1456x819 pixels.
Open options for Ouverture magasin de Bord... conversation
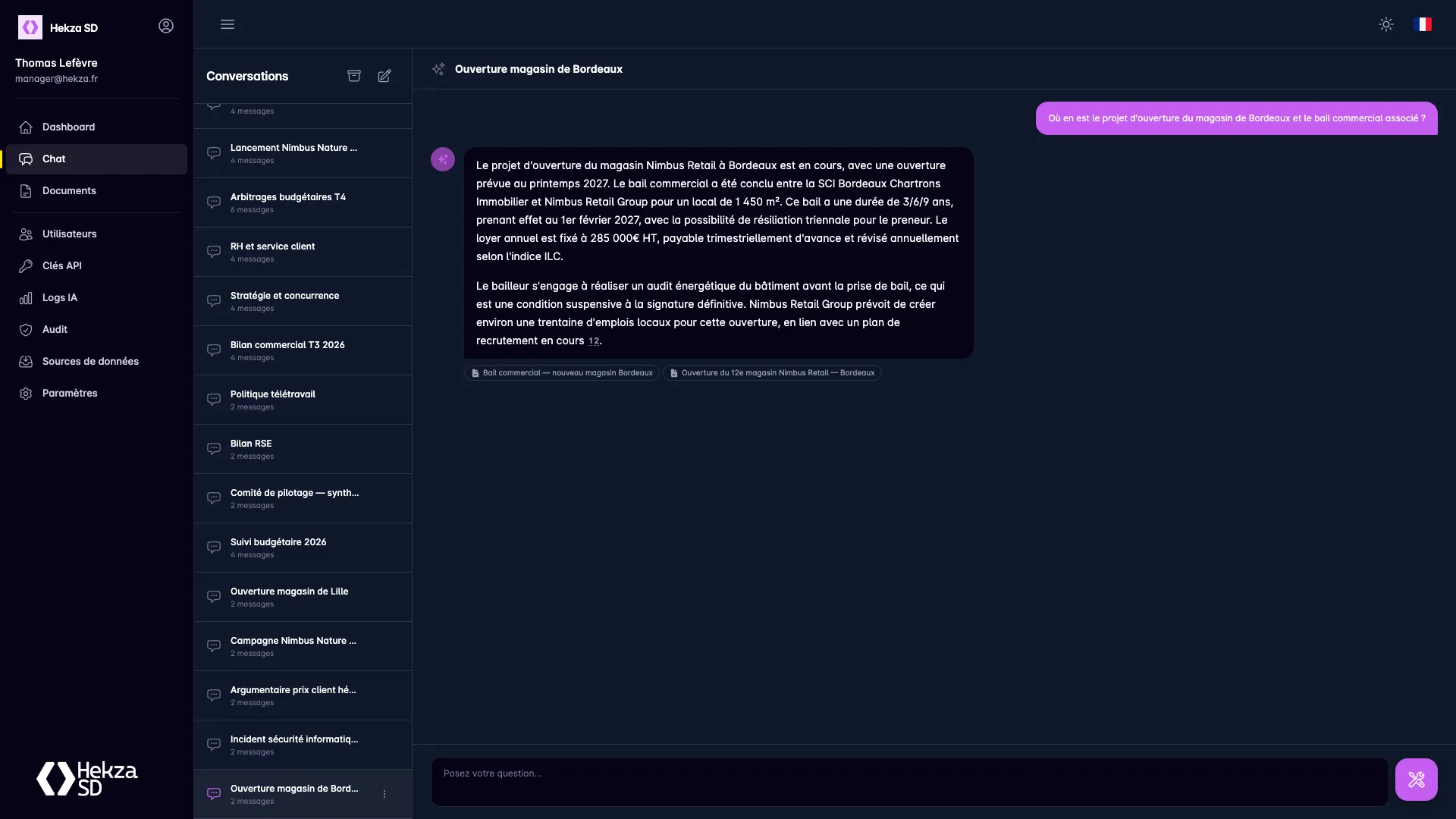point(384,794)
